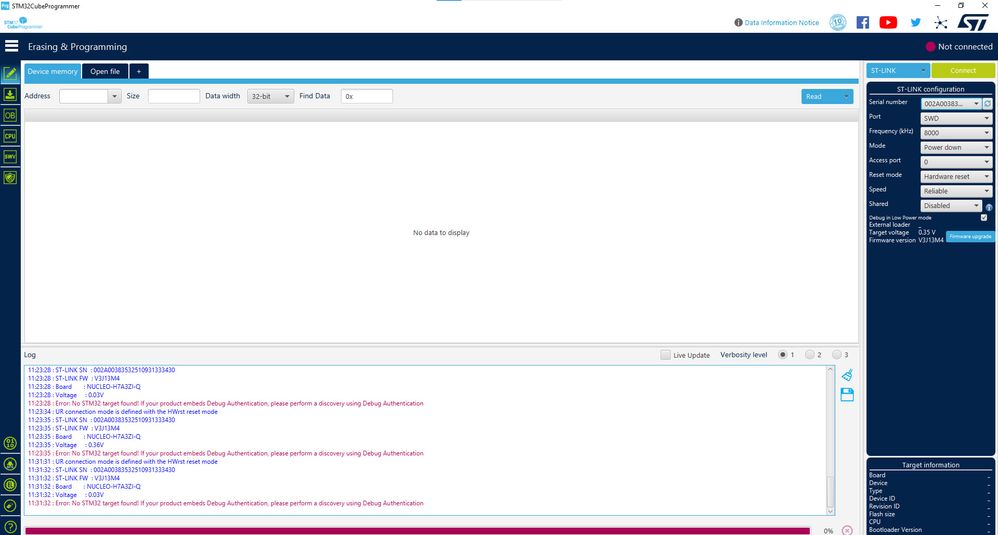Open the Access port dropdown
998x535 pixels.
(956, 162)
